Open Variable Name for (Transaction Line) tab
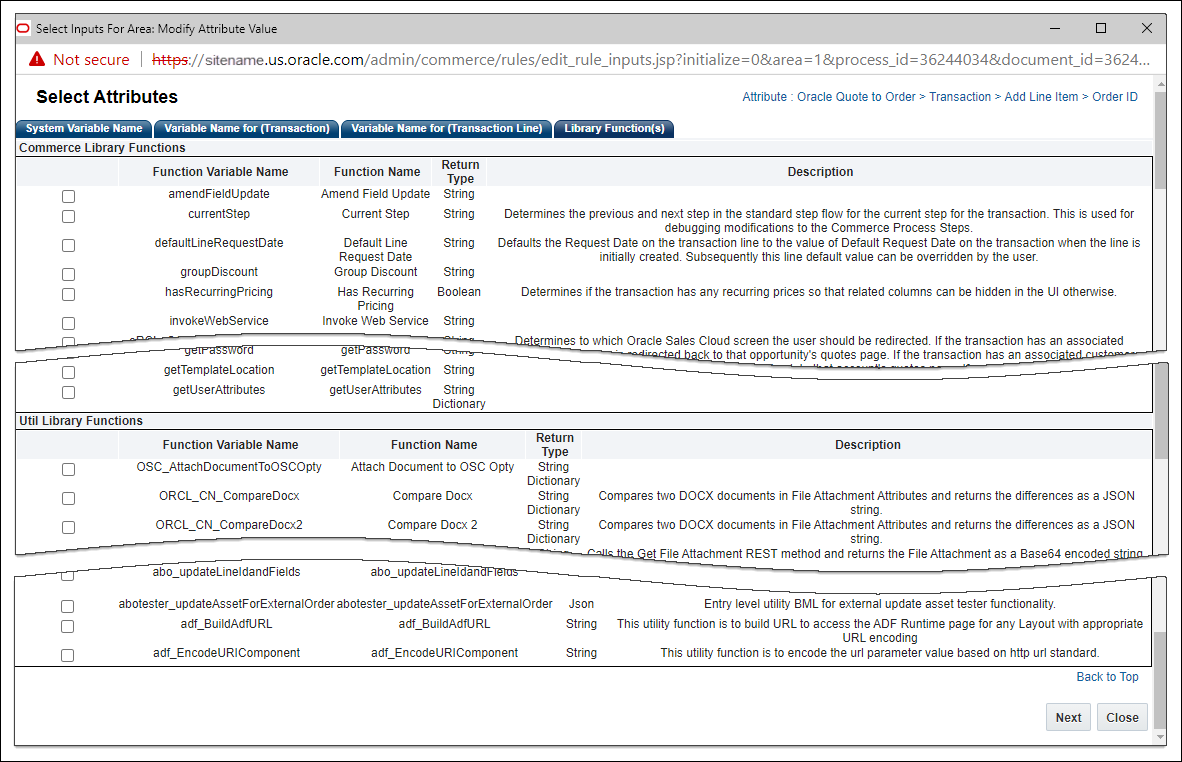The width and height of the screenshot is (1182, 762). [446, 129]
